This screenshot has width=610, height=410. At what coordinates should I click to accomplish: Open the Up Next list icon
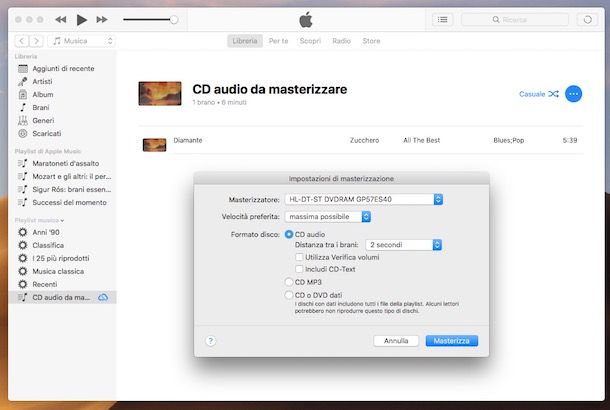(442, 19)
